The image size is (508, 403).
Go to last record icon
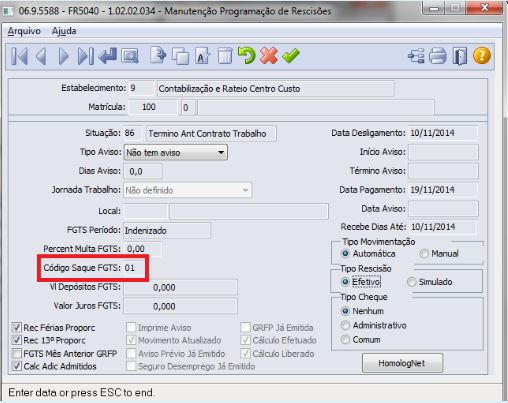pyautogui.click(x=85, y=56)
